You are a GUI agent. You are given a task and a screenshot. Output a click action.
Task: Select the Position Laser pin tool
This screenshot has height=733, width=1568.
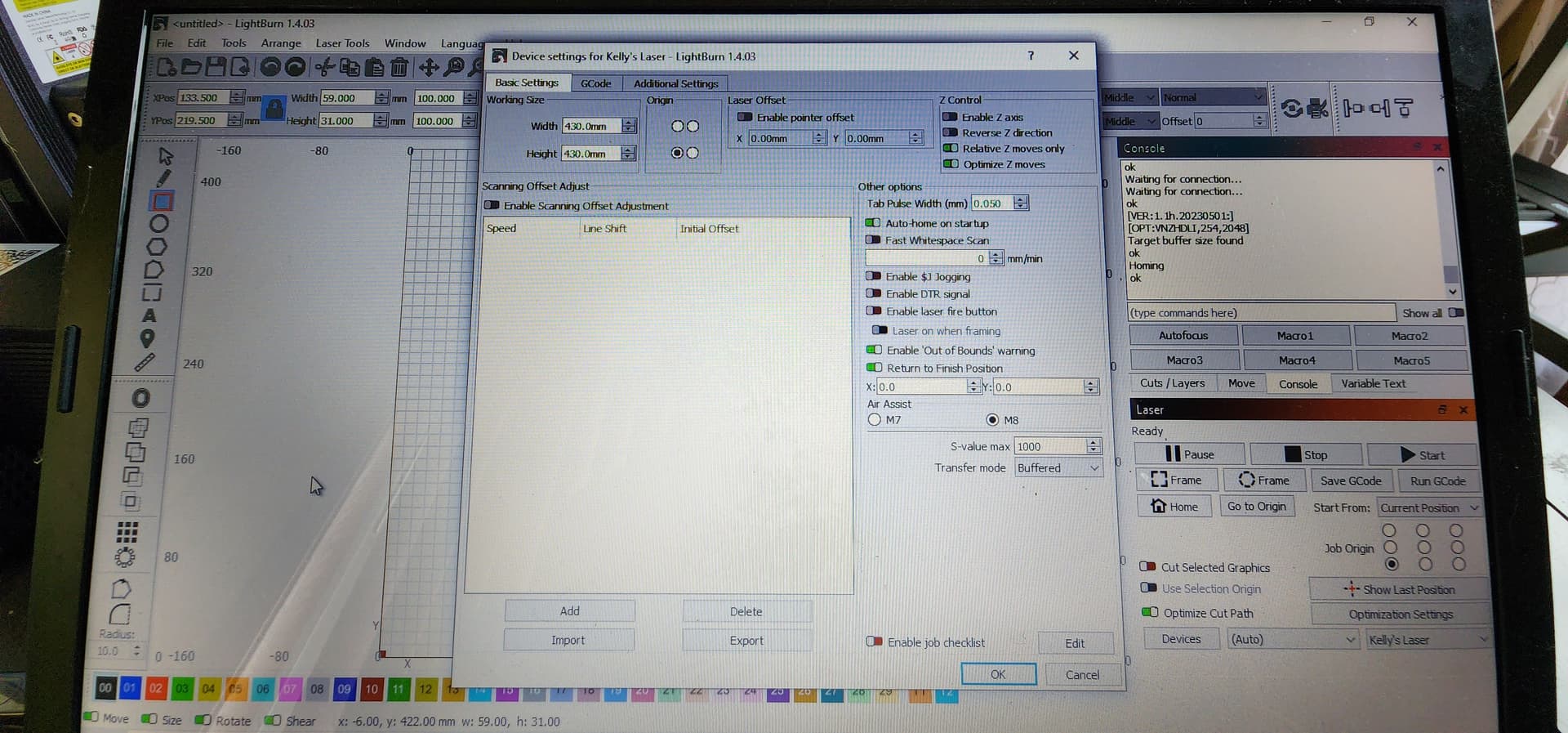click(x=147, y=338)
